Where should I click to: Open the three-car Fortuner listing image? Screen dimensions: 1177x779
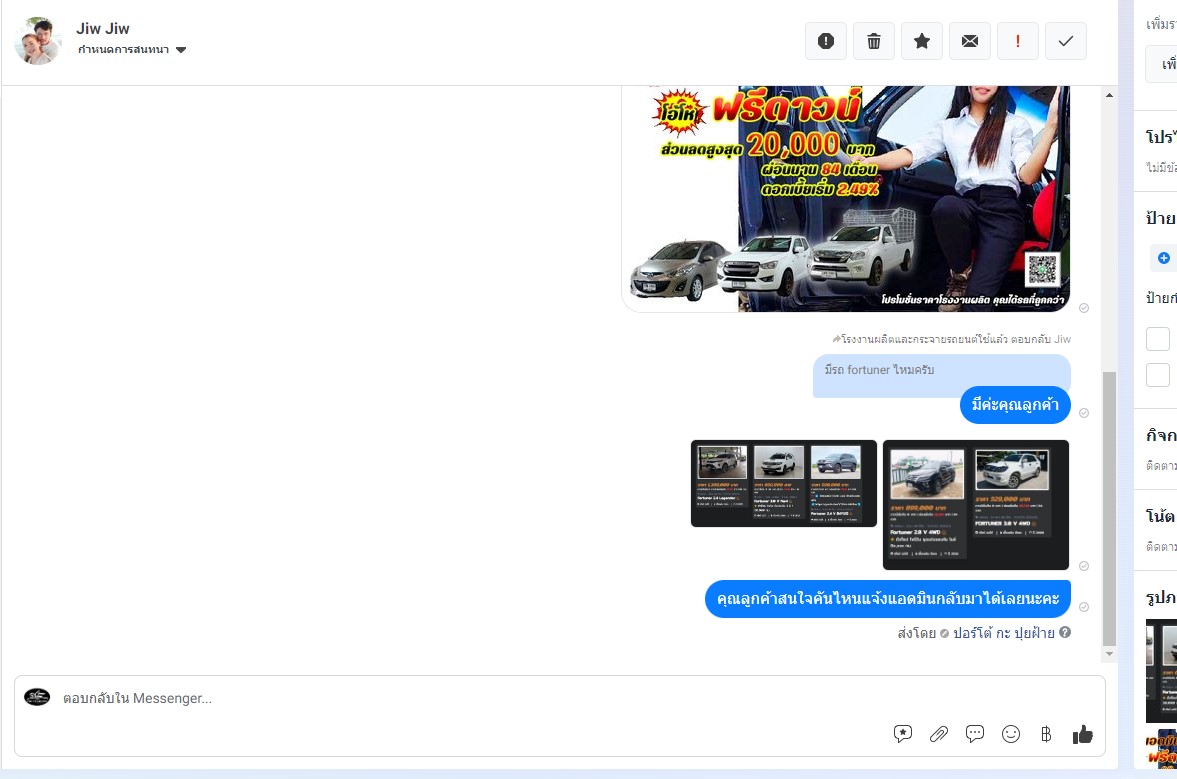(x=784, y=483)
